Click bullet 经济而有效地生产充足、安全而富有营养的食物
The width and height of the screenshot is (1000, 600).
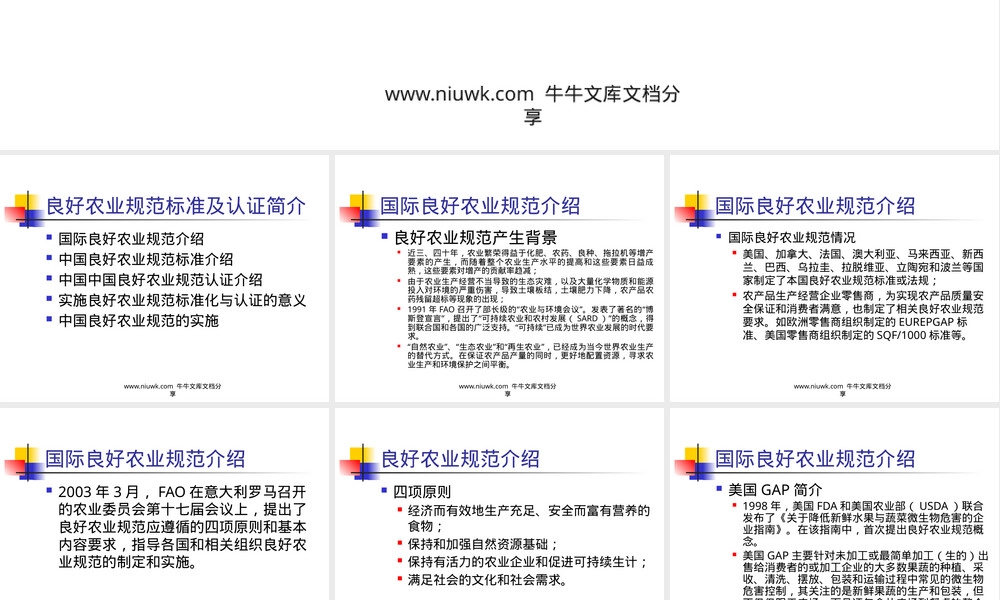(x=529, y=518)
